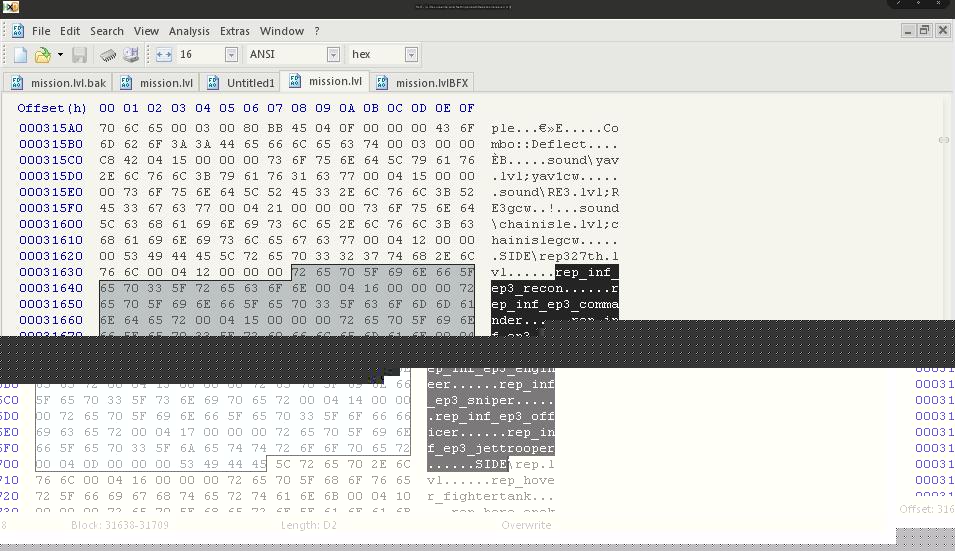955x551 pixels.
Task: Open the ANSI character set dropdown
Action: [333, 55]
